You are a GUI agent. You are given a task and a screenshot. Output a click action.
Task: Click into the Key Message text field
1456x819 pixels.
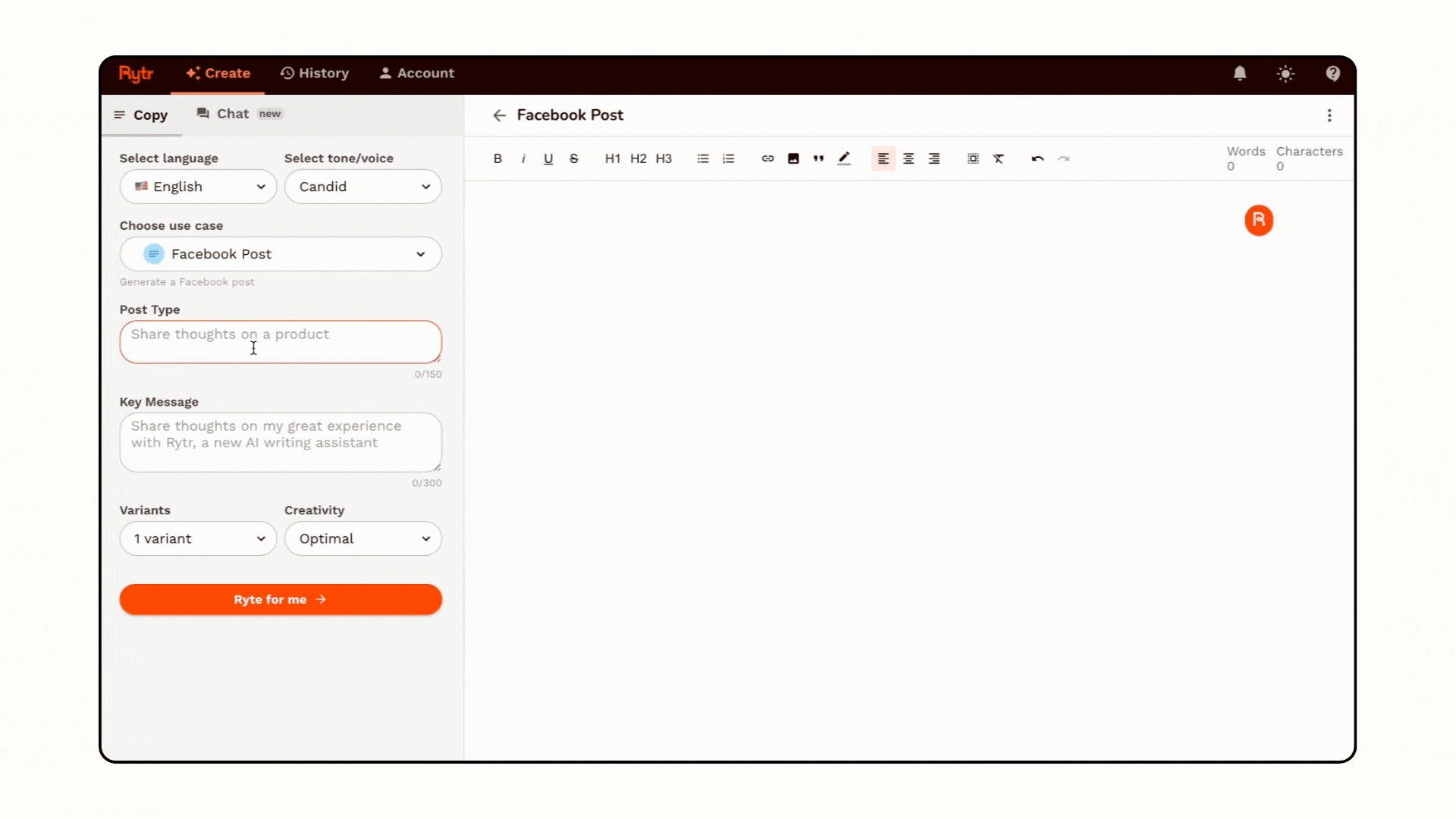(x=281, y=442)
